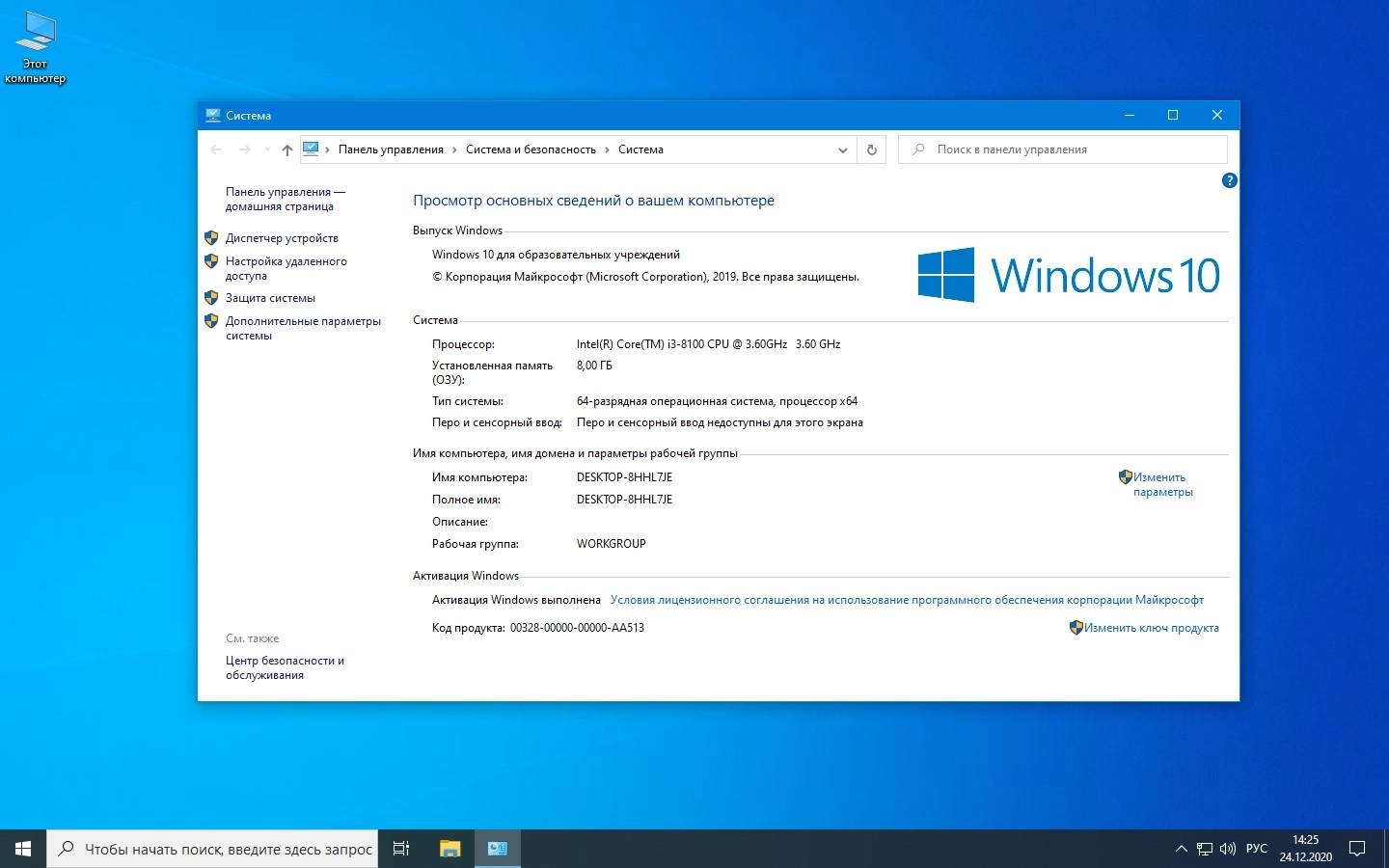Image resolution: width=1389 pixels, height=868 pixels.
Task: Click the Система window title bar icon
Action: pyautogui.click(x=212, y=115)
